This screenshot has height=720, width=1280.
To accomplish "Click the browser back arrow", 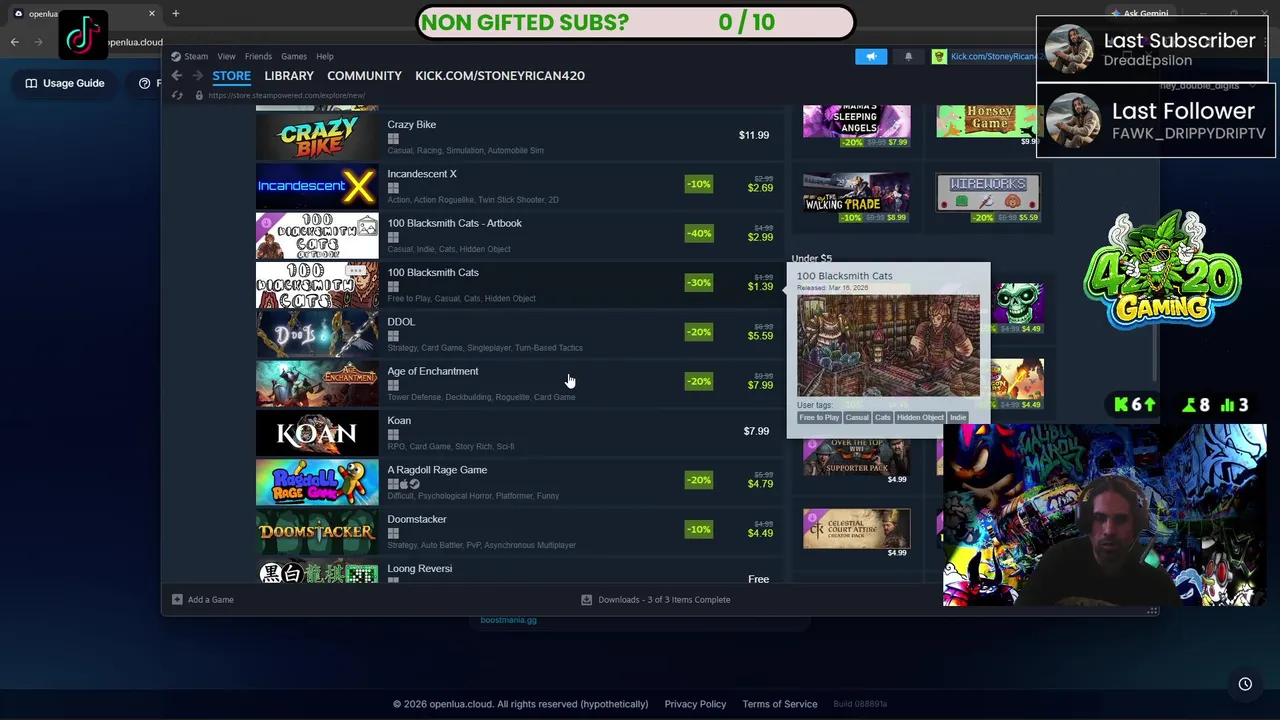I will point(15,41).
